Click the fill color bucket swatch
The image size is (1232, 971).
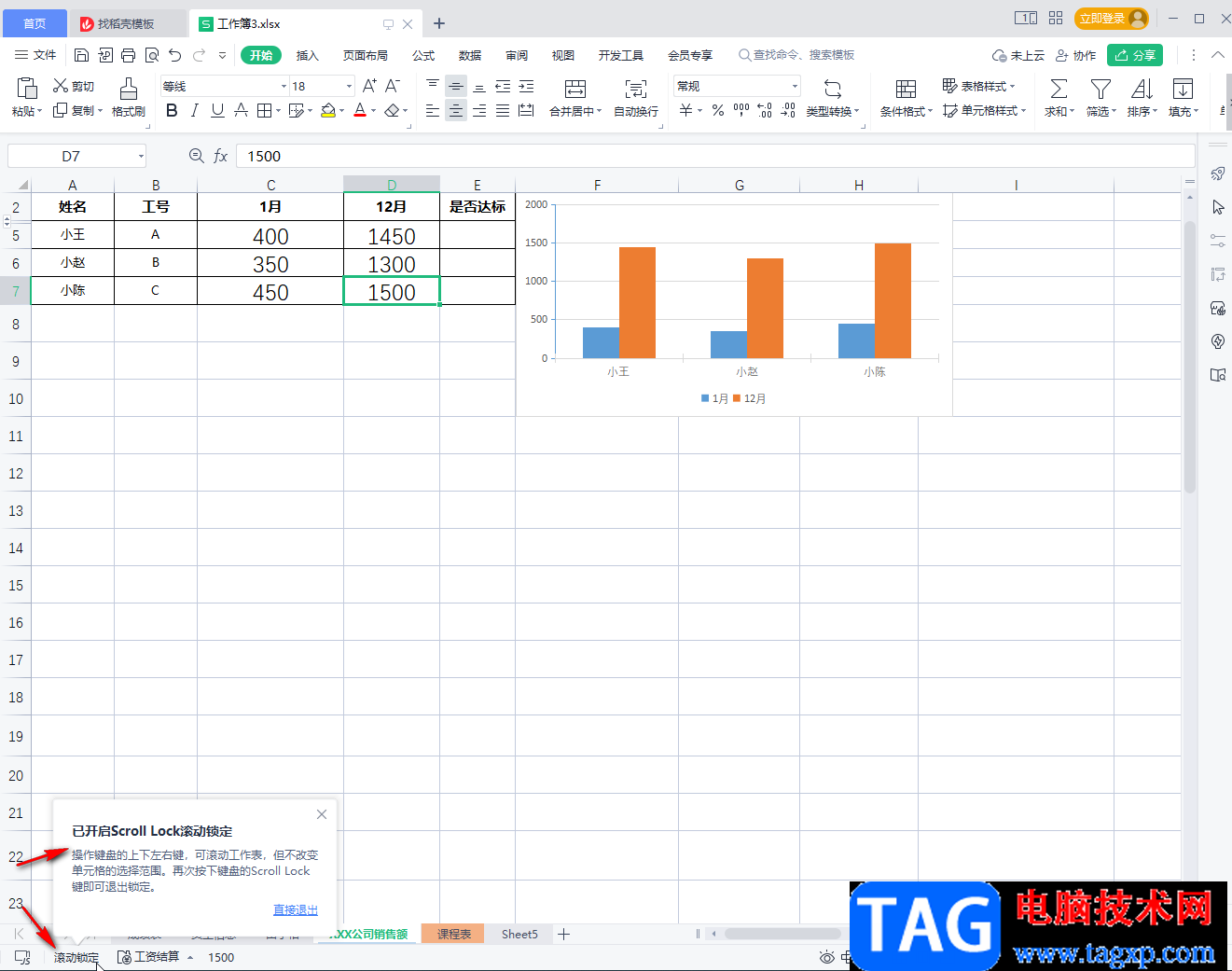tap(327, 110)
